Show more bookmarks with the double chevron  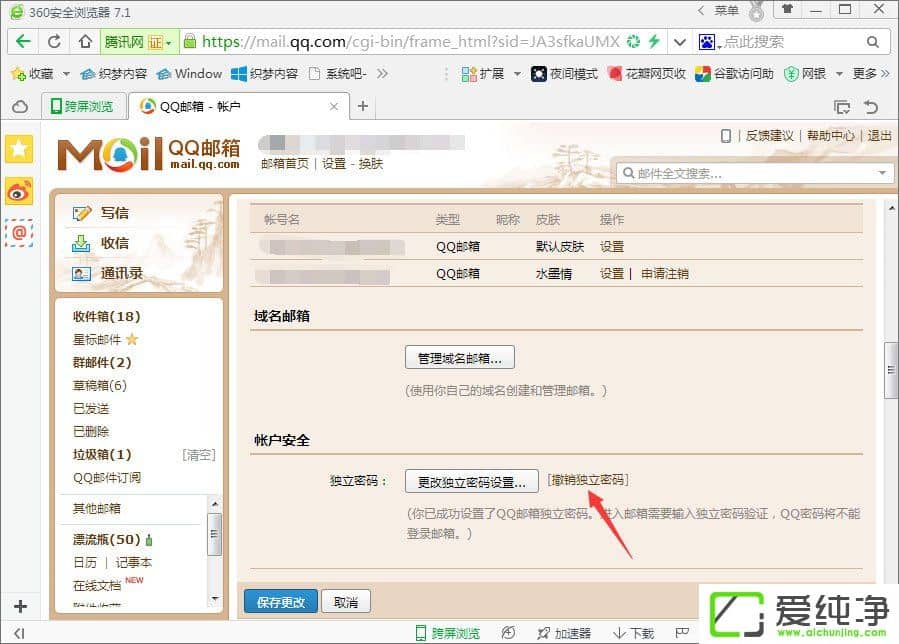coord(382,73)
